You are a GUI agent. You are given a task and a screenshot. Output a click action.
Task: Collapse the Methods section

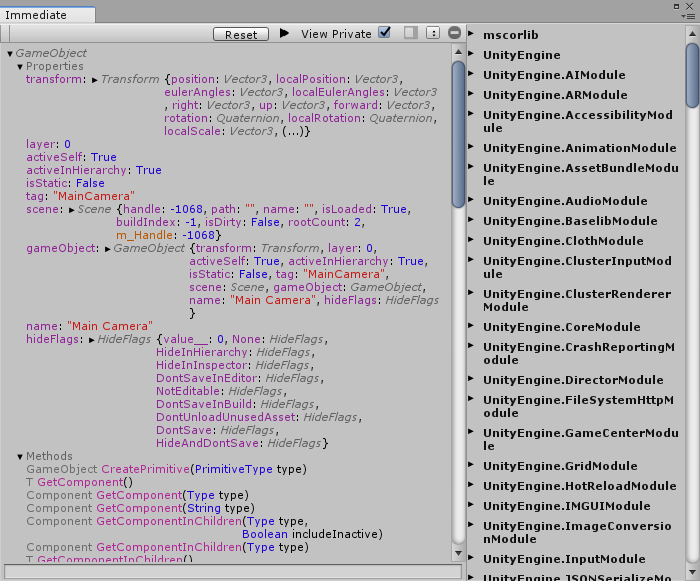click(x=20, y=457)
